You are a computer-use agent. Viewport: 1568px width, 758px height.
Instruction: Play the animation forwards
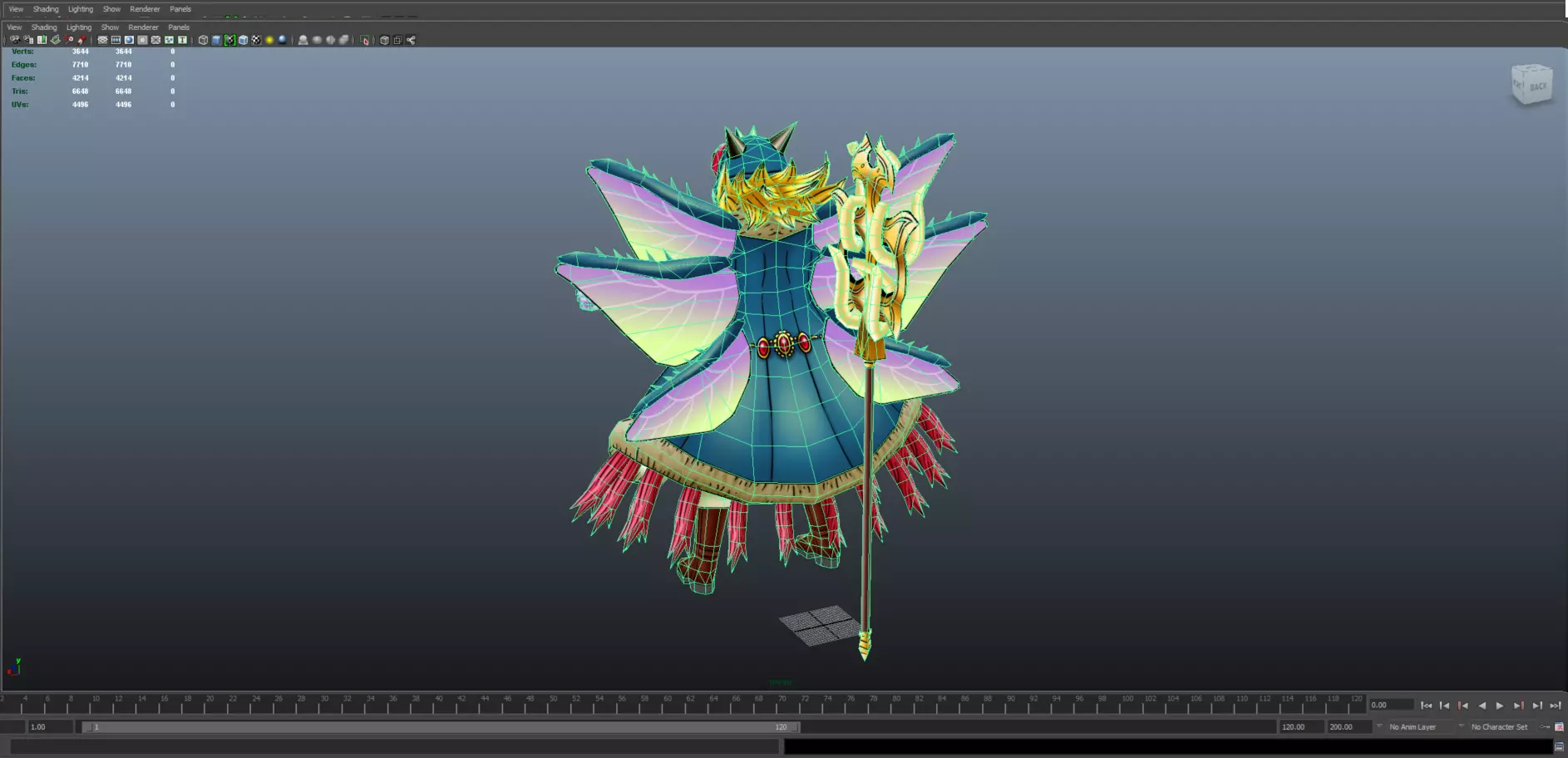click(x=1500, y=706)
